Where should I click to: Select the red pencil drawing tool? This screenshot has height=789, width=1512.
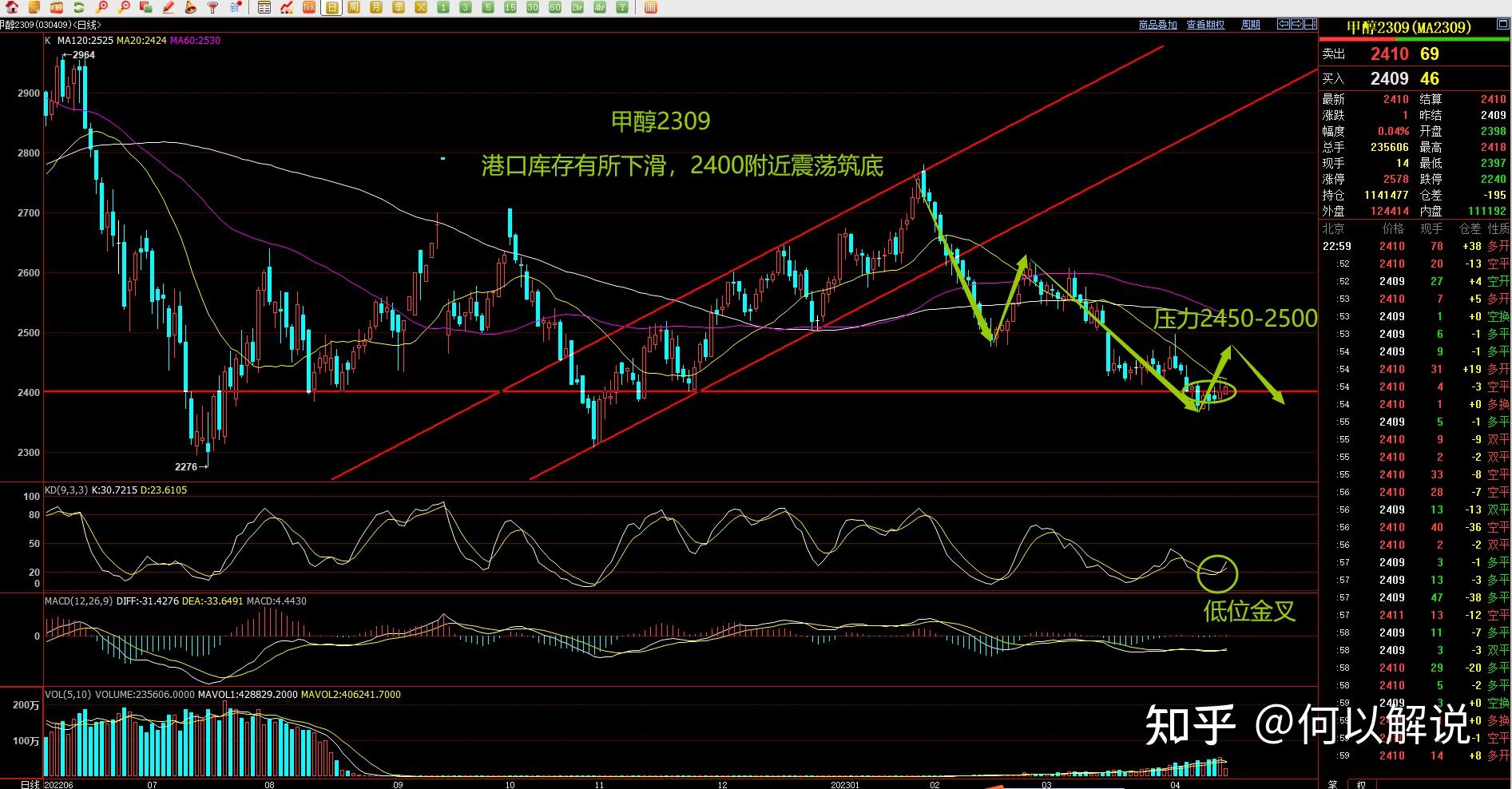click(169, 7)
